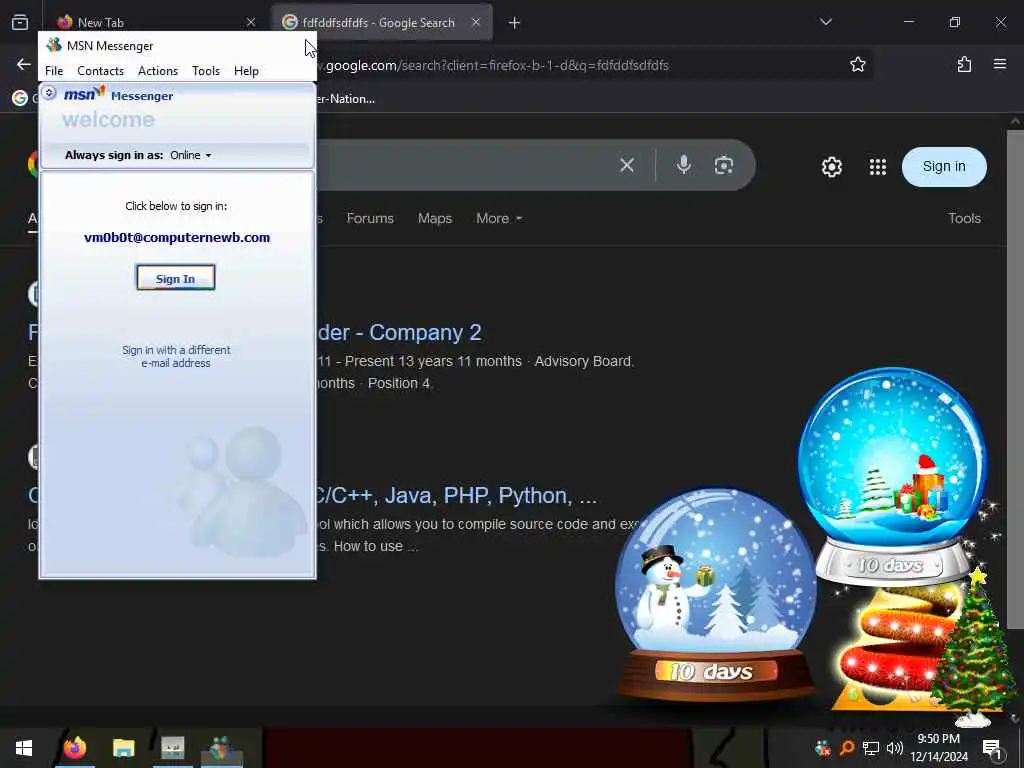
Task: Click the Christmas tree desktop decoration
Action: pos(973,647)
